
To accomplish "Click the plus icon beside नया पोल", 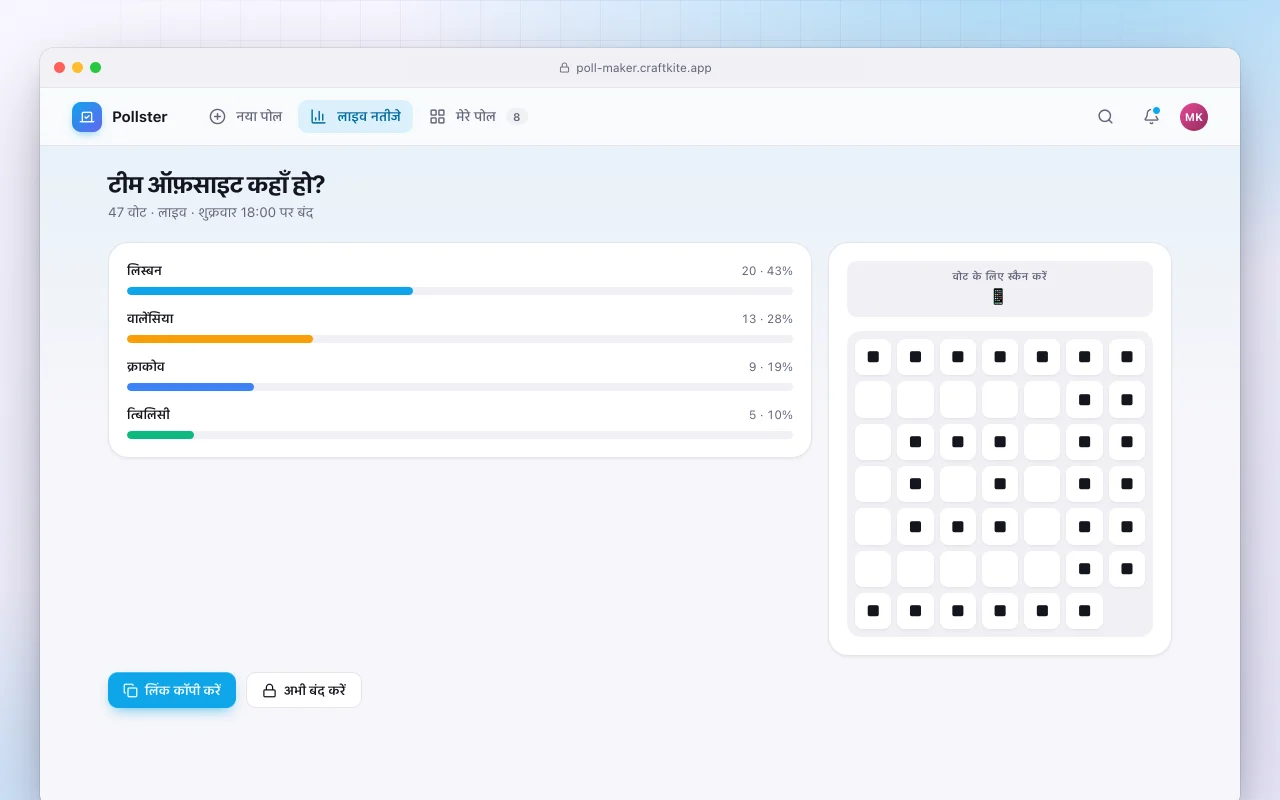I will tap(217, 117).
